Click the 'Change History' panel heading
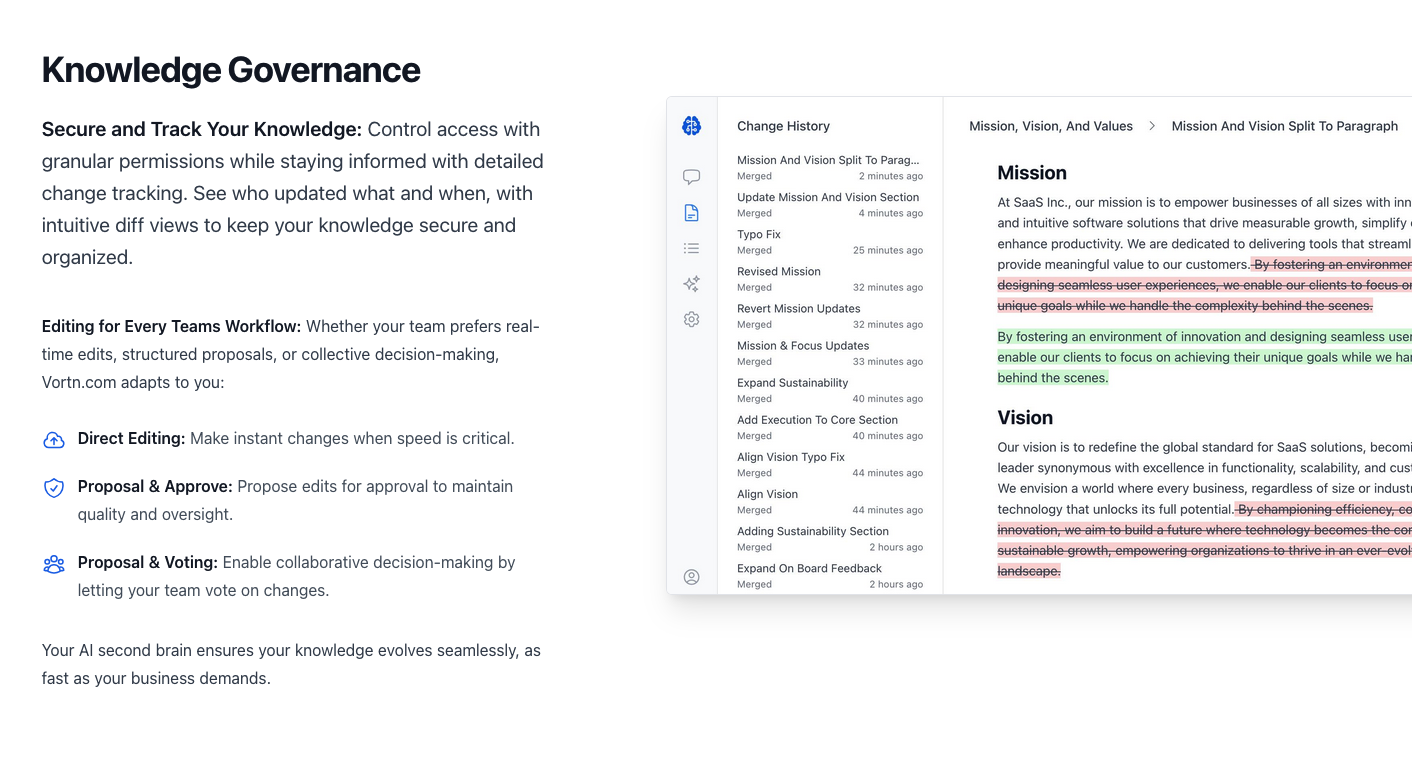The image size is (1412, 780). click(783, 126)
